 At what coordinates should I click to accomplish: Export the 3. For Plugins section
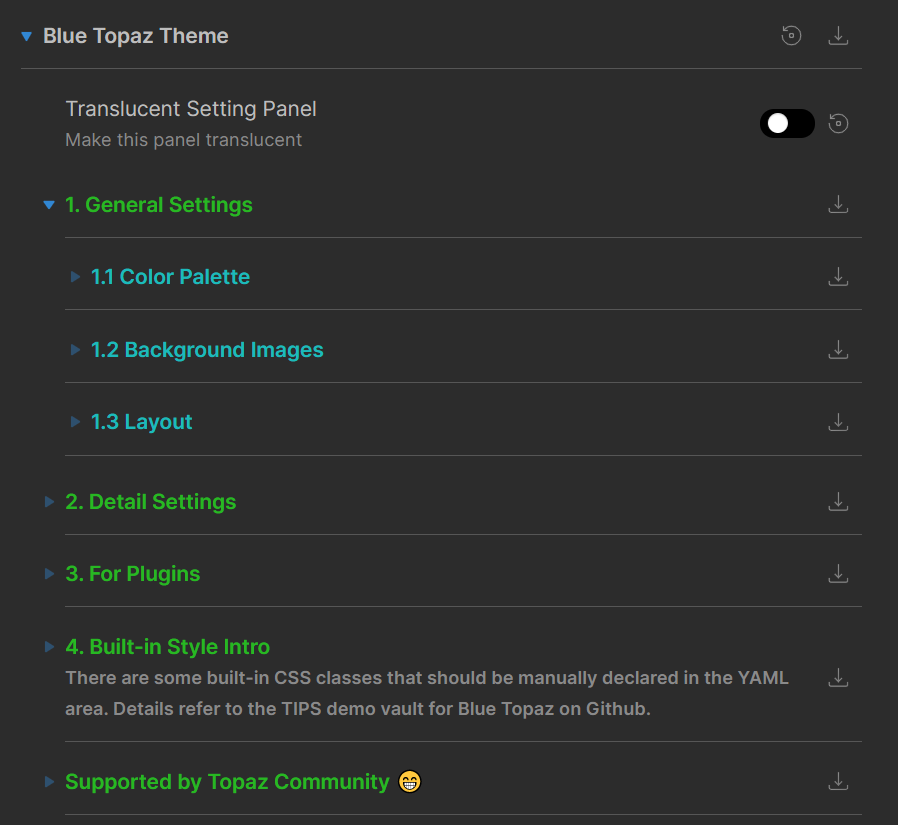click(x=838, y=574)
